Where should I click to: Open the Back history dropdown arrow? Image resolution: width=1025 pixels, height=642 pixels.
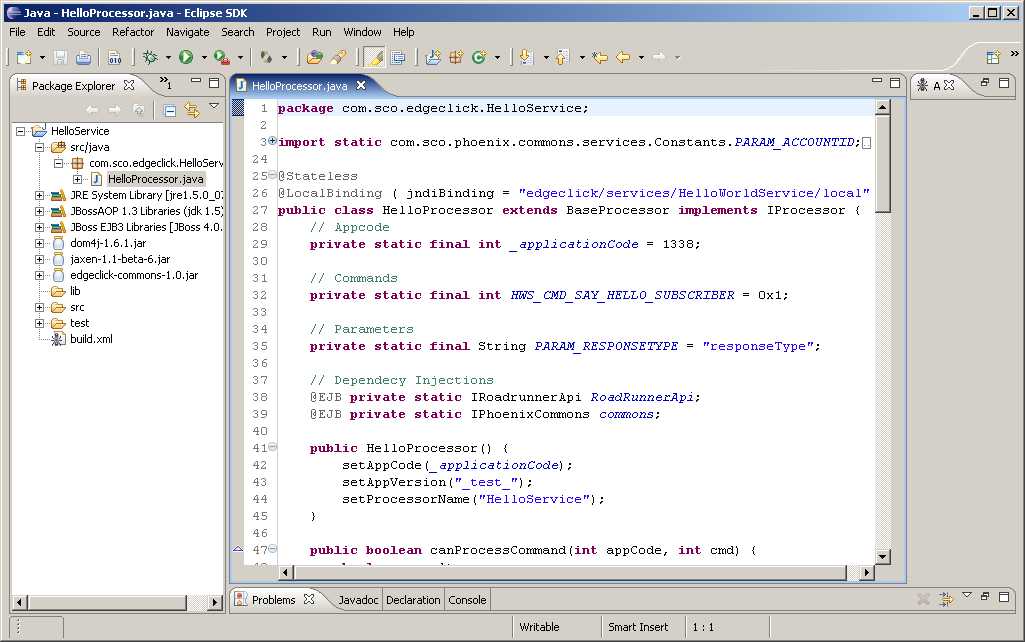point(641,58)
